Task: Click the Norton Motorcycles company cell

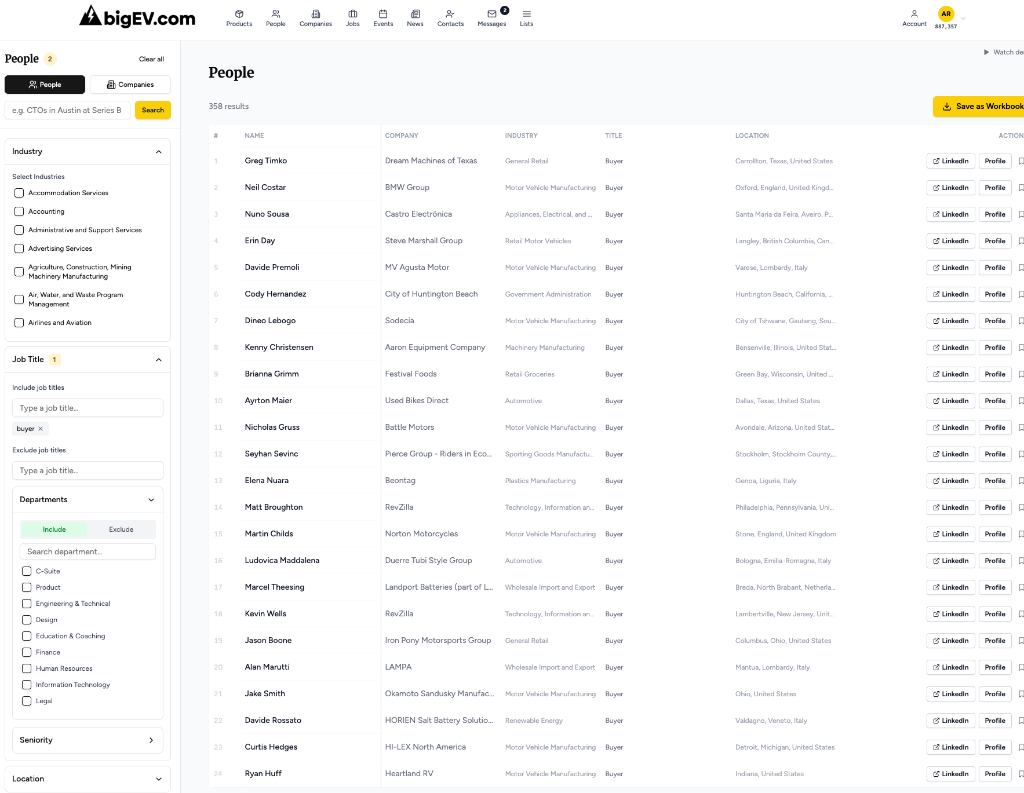Action: click(421, 534)
